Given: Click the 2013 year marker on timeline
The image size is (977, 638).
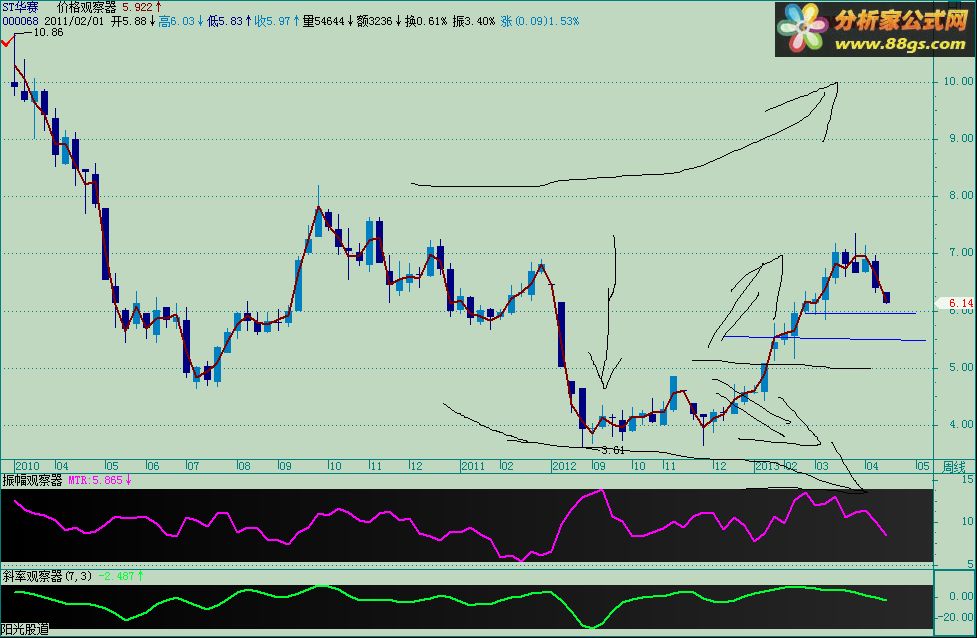Looking at the screenshot, I should coord(767,466).
